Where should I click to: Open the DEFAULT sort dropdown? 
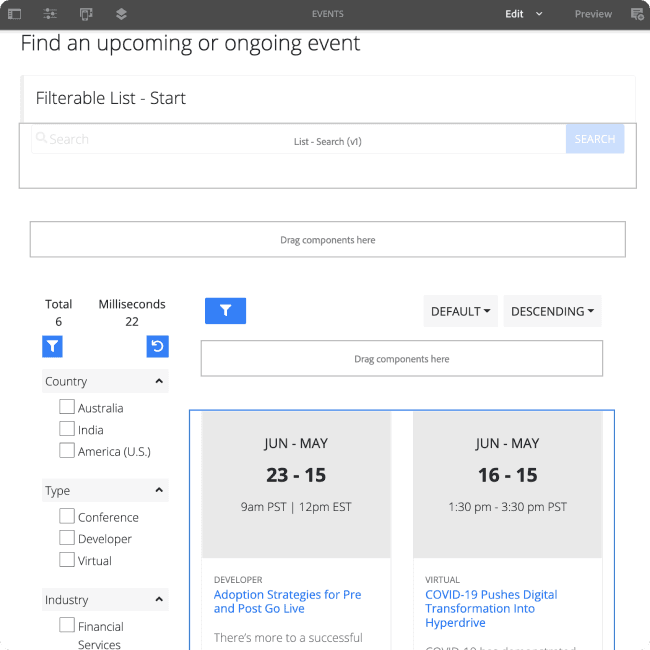[460, 311]
